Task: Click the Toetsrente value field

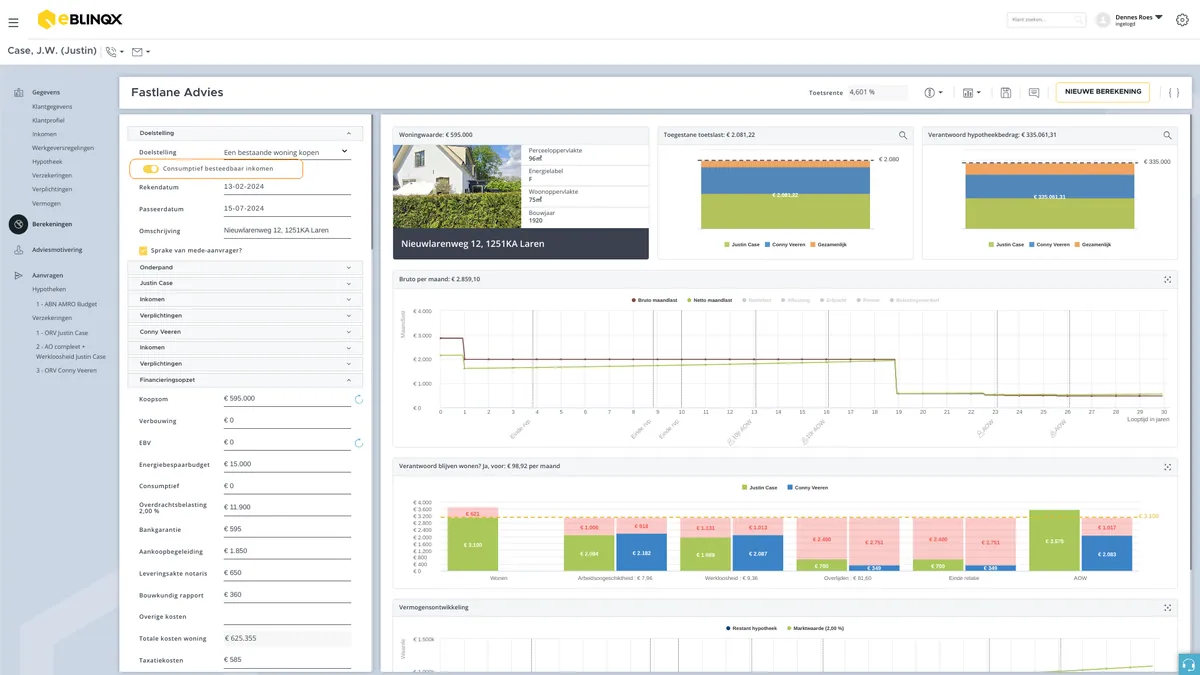Action: click(x=877, y=92)
